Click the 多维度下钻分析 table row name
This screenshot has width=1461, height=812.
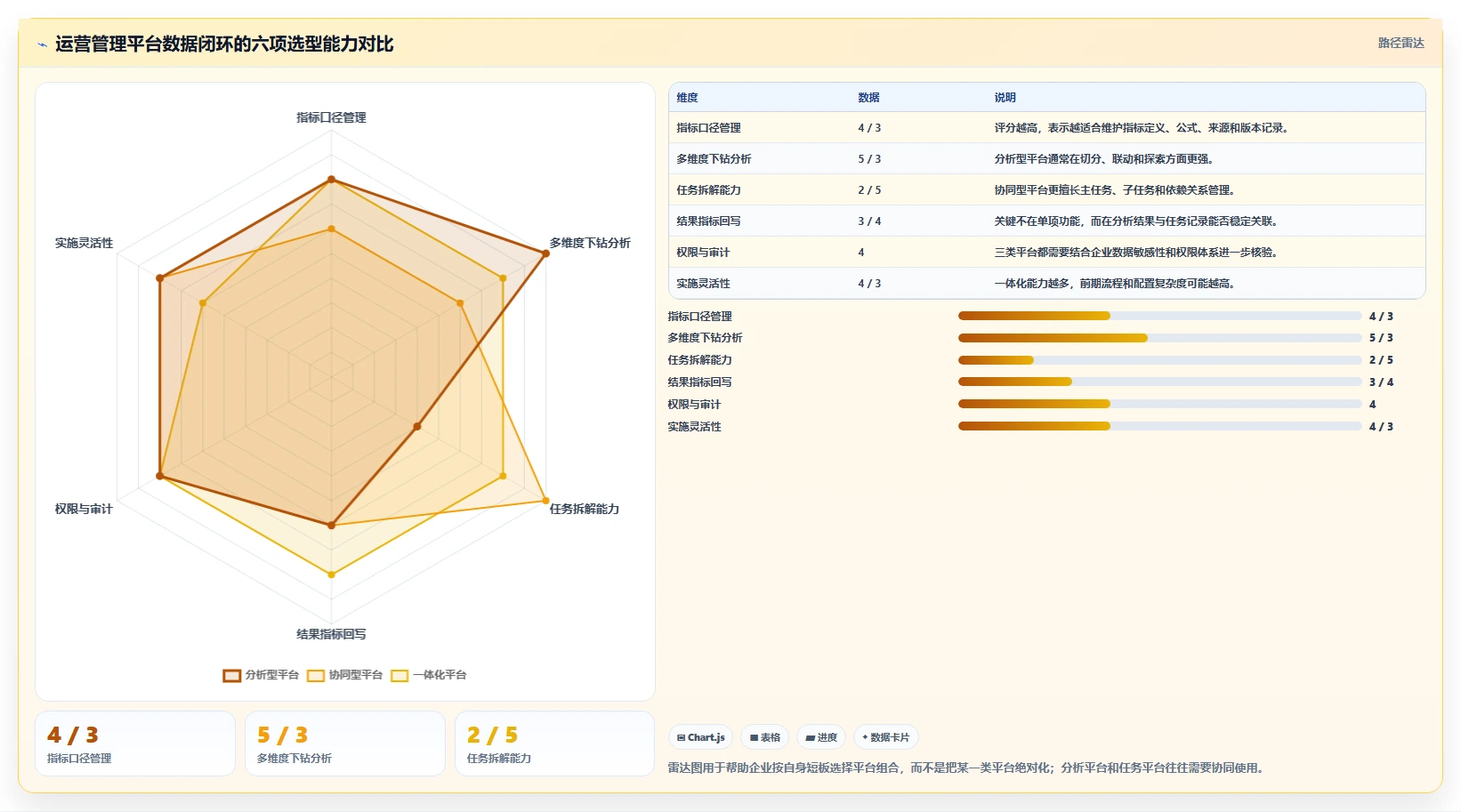coord(714,159)
